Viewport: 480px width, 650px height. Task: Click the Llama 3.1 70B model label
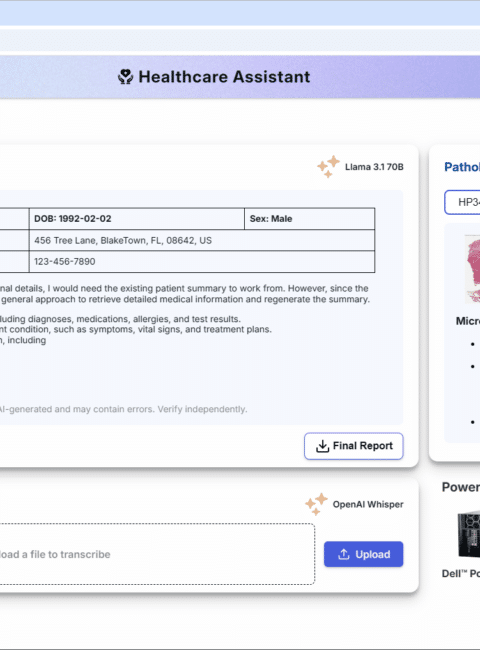(374, 167)
